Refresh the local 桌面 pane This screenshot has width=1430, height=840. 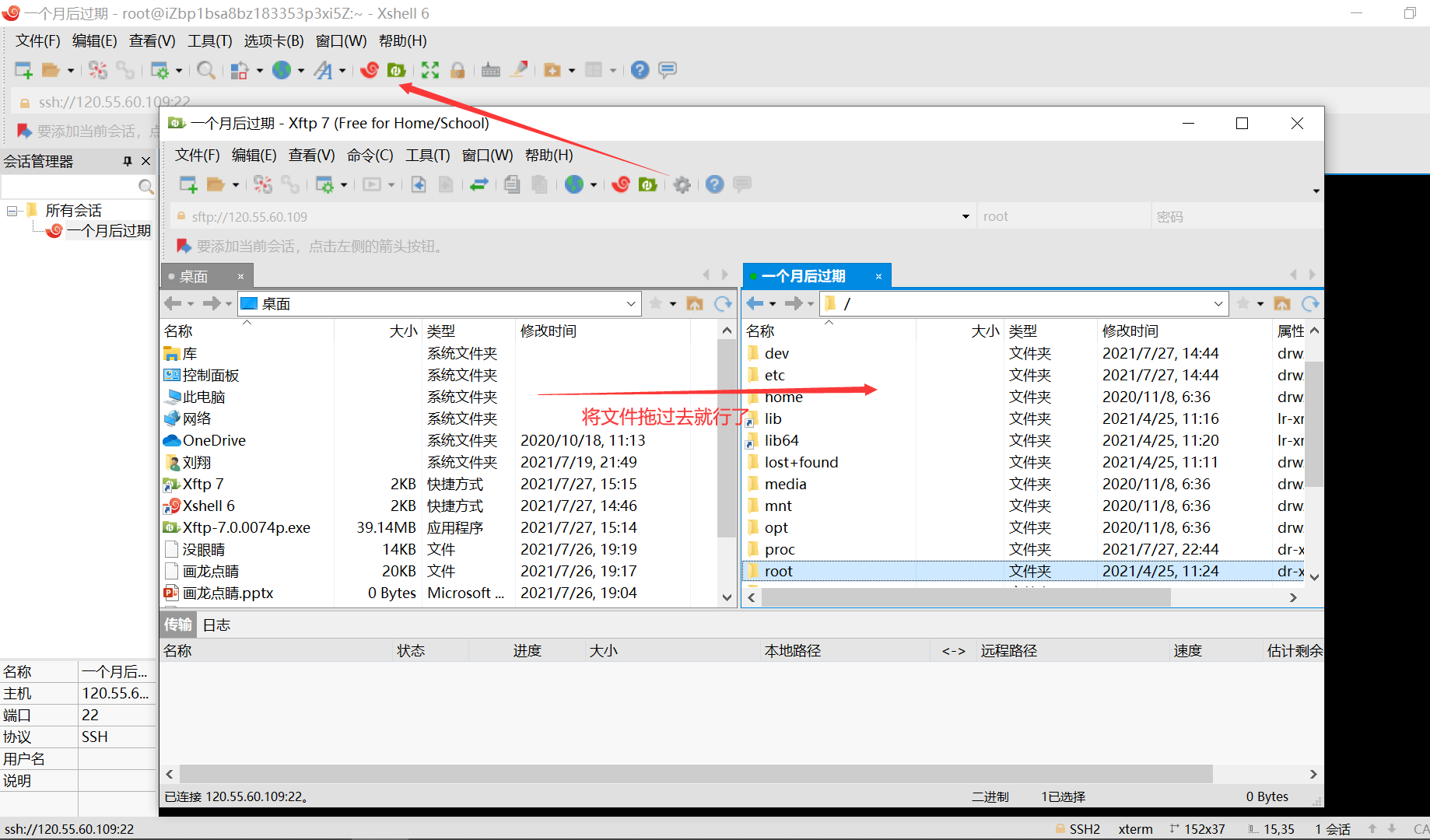723,303
